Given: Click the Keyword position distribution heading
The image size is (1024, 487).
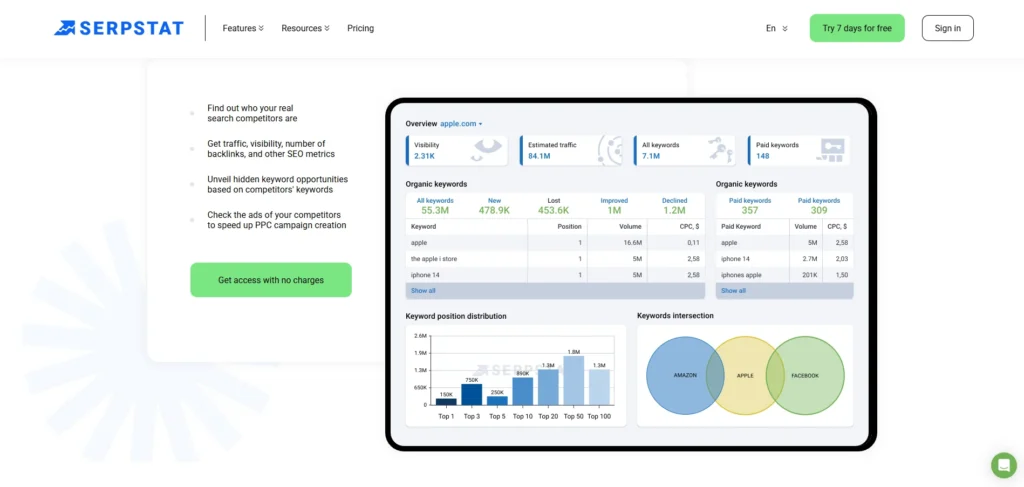Looking at the screenshot, I should pos(456,316).
